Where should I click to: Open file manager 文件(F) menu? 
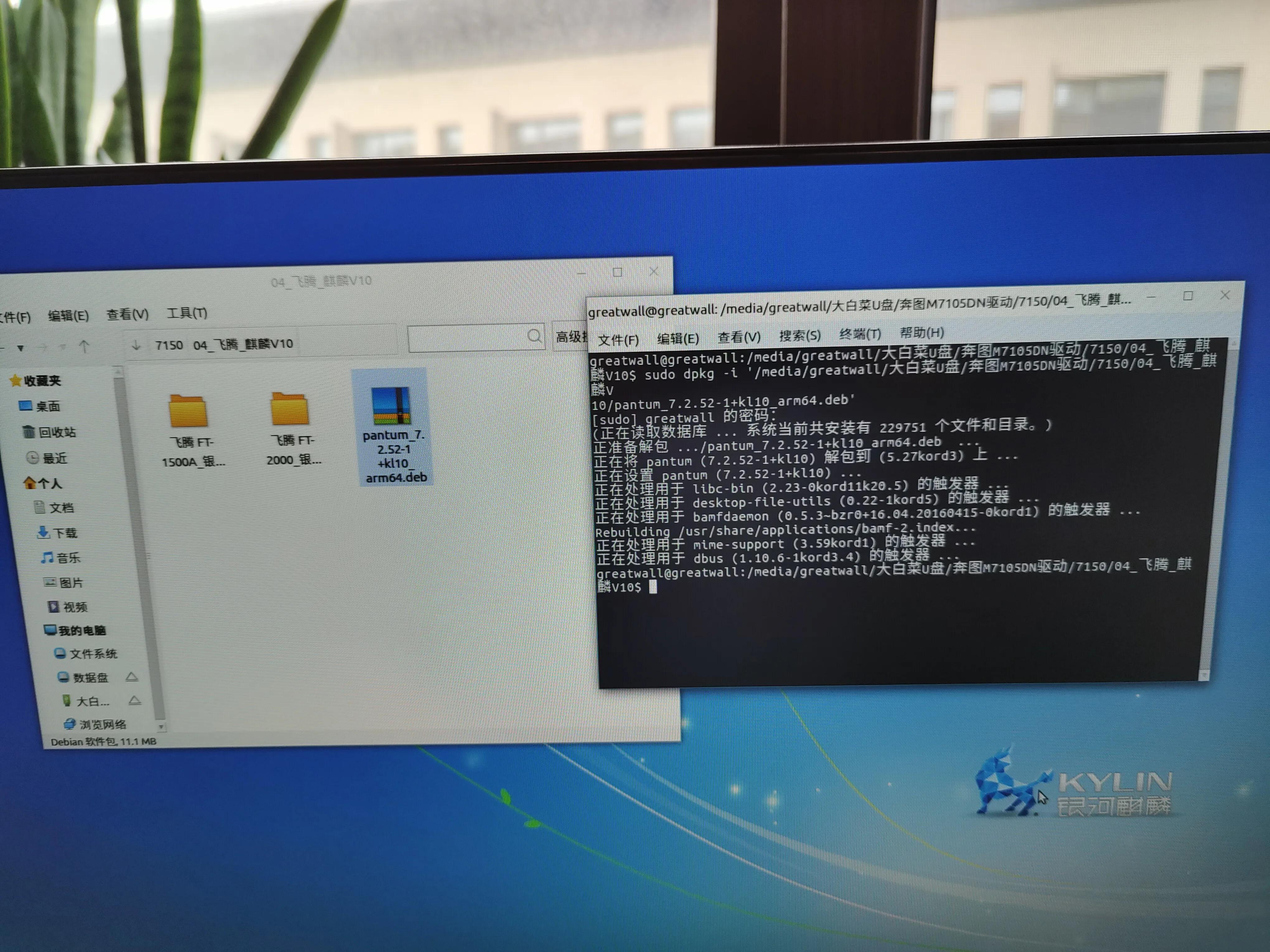[16, 317]
